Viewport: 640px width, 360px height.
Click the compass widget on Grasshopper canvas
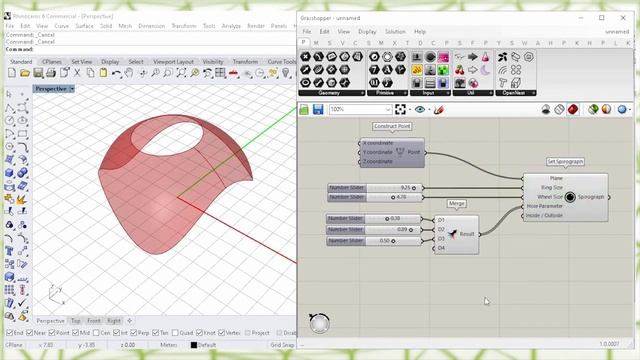[x=319, y=323]
